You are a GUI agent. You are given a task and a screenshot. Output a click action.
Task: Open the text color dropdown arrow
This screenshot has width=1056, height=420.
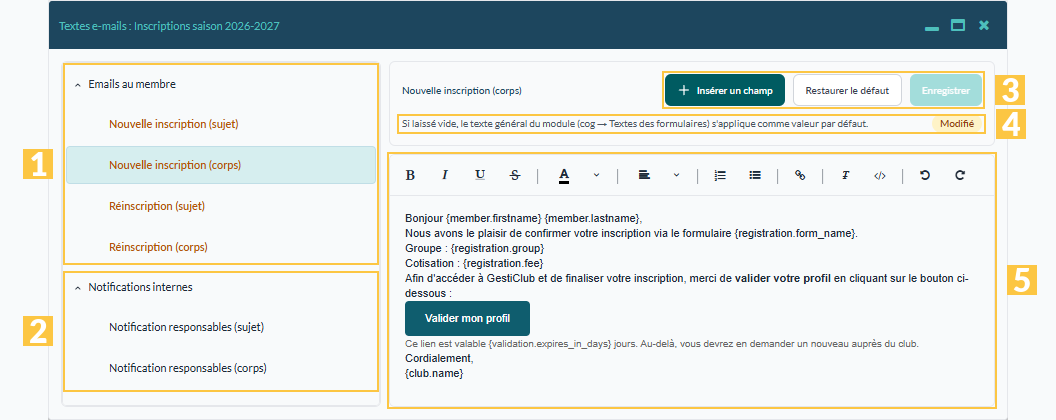[596, 175]
